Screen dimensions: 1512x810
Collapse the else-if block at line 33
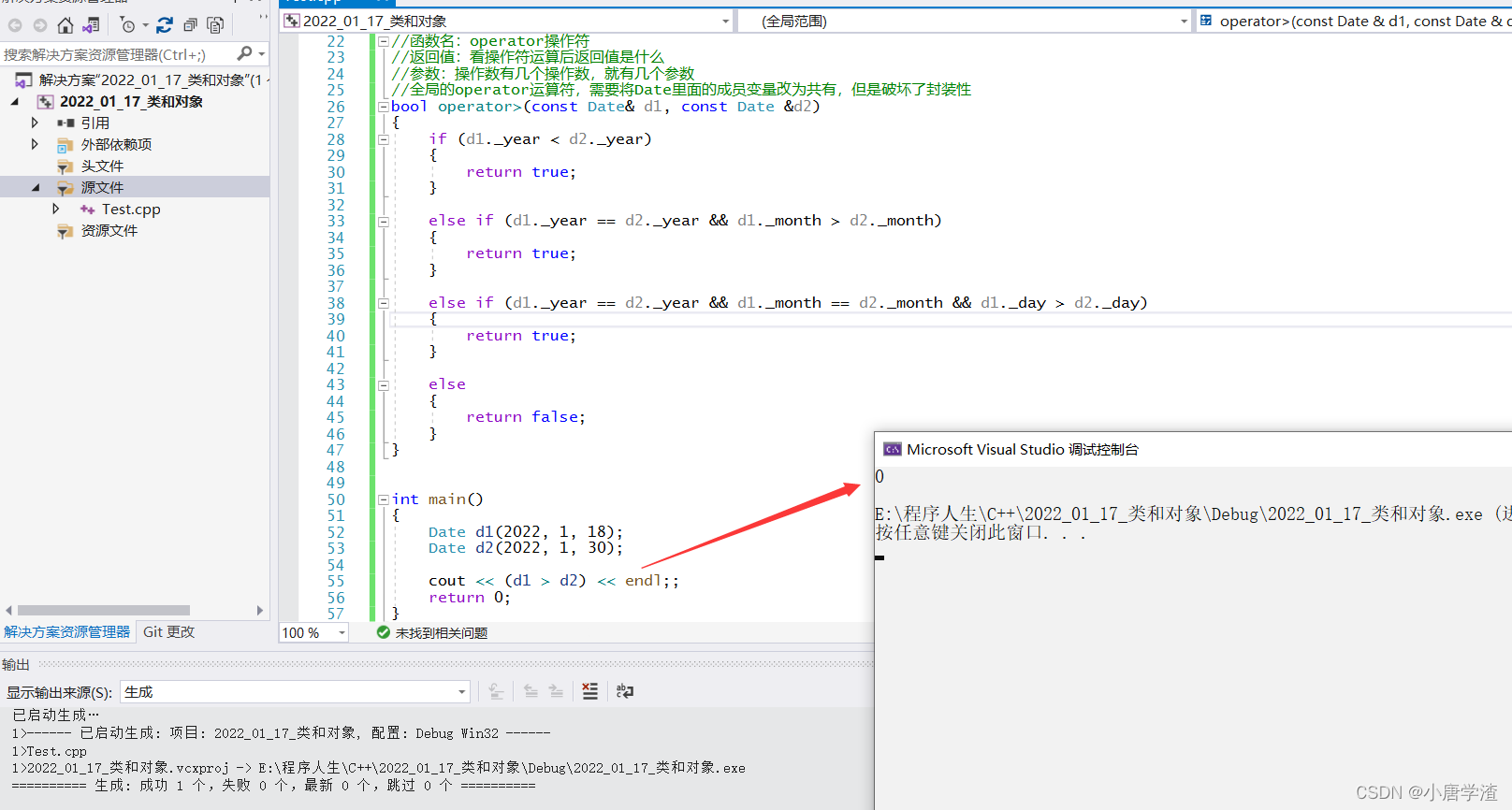pos(384,222)
